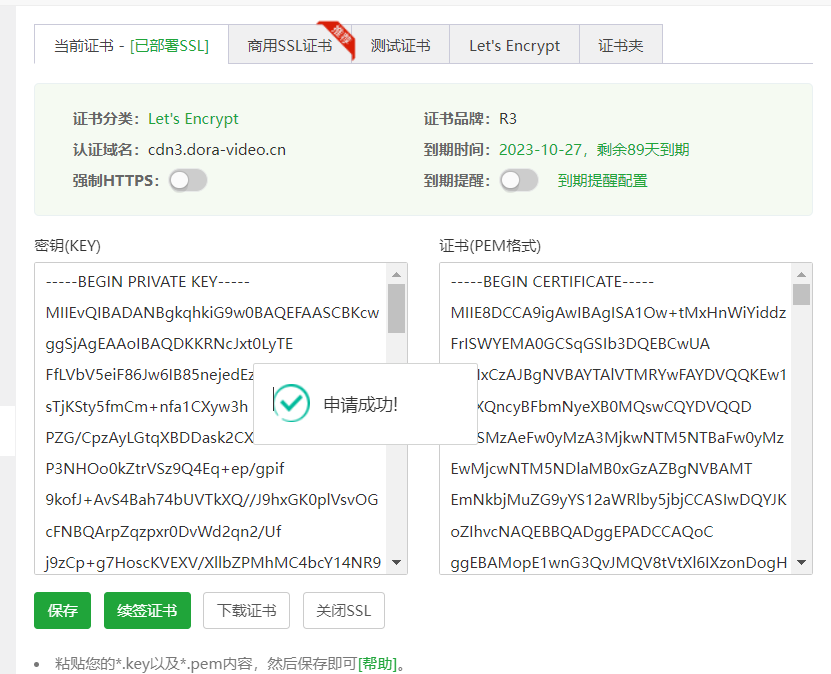Switch to the 商用SSL证书 tab
Screen dimensions: 831x674
(290, 45)
